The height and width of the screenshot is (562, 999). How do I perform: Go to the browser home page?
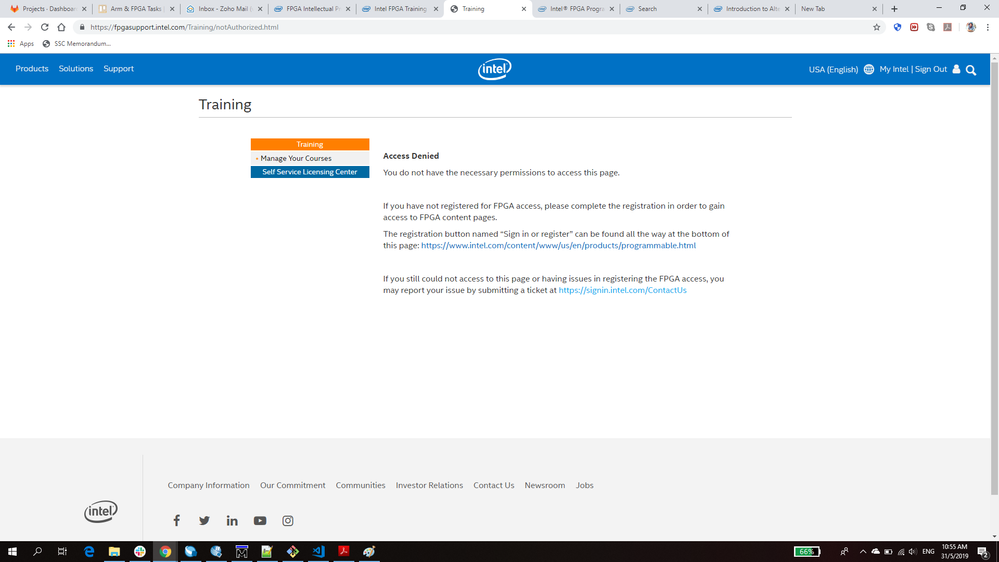tap(61, 27)
